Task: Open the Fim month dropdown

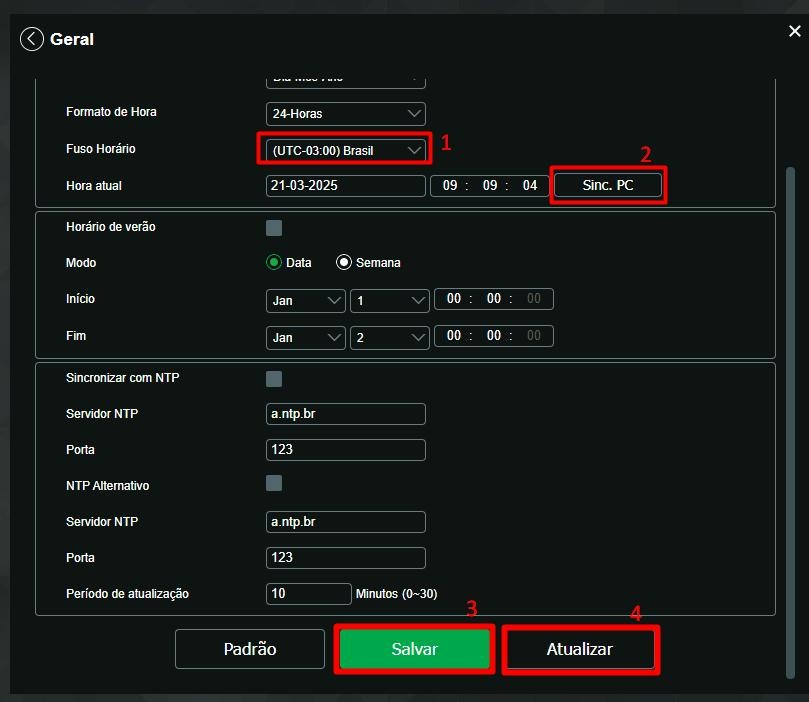Action: (306, 338)
